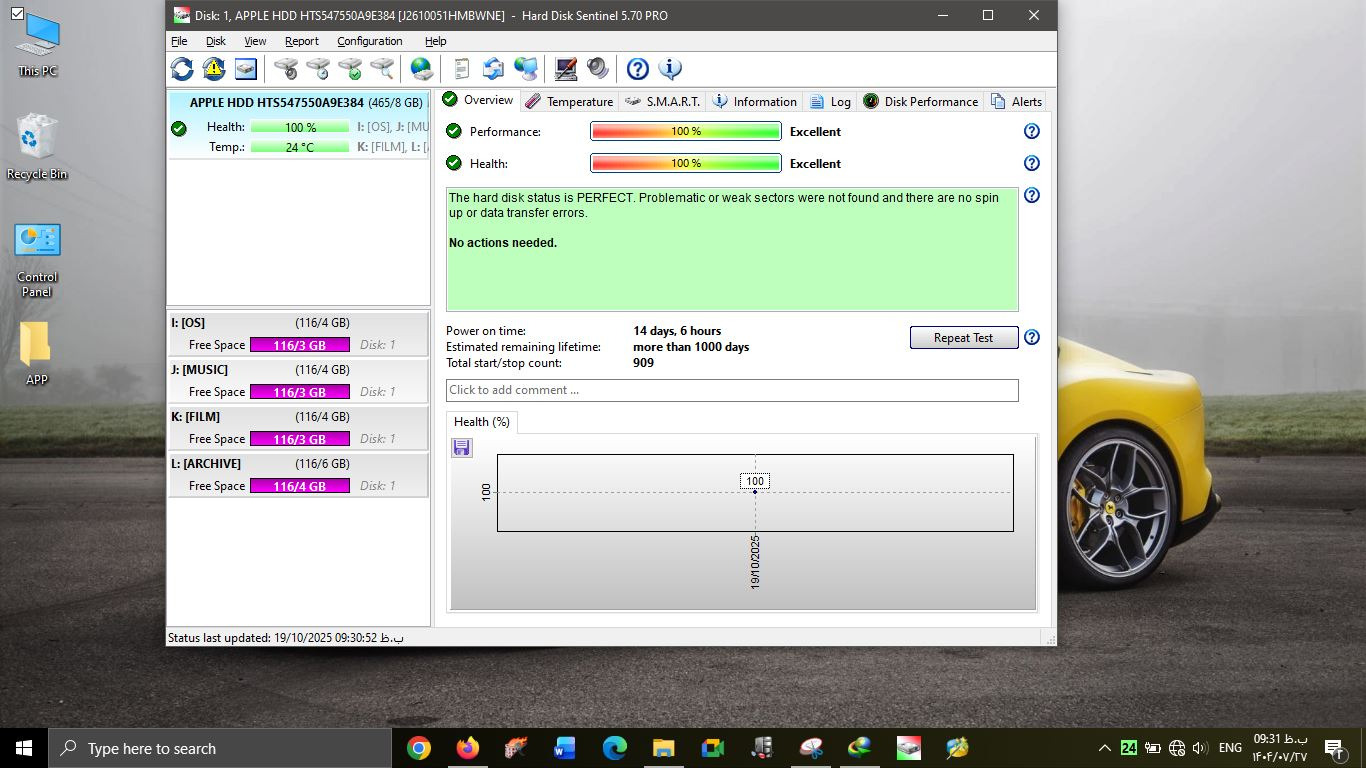This screenshot has width=1366, height=768.
Task: Click the Performance 100% gradient bar
Action: [x=685, y=131]
